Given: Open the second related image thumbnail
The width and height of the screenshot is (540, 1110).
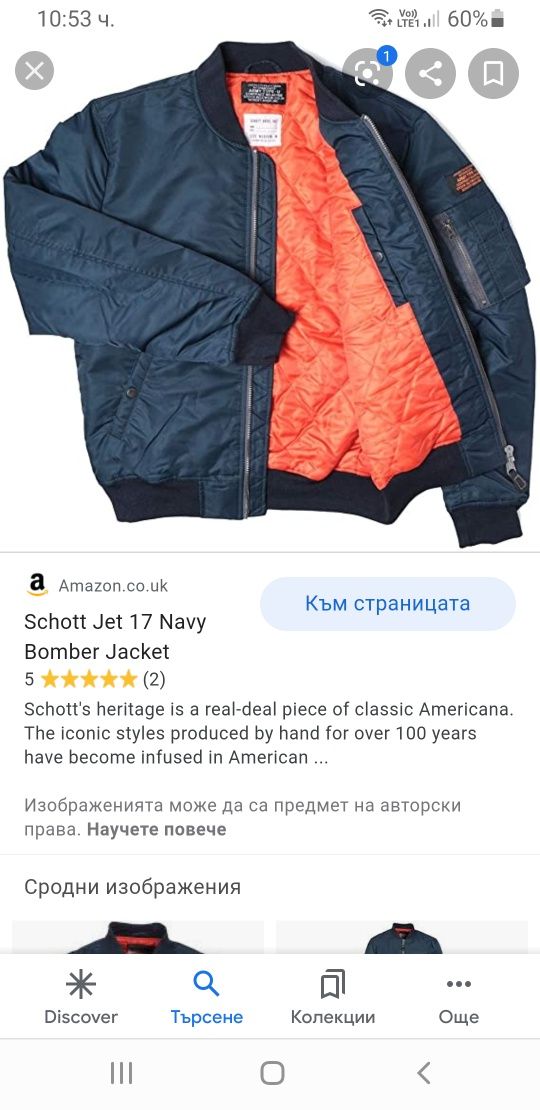Looking at the screenshot, I should pos(401,937).
